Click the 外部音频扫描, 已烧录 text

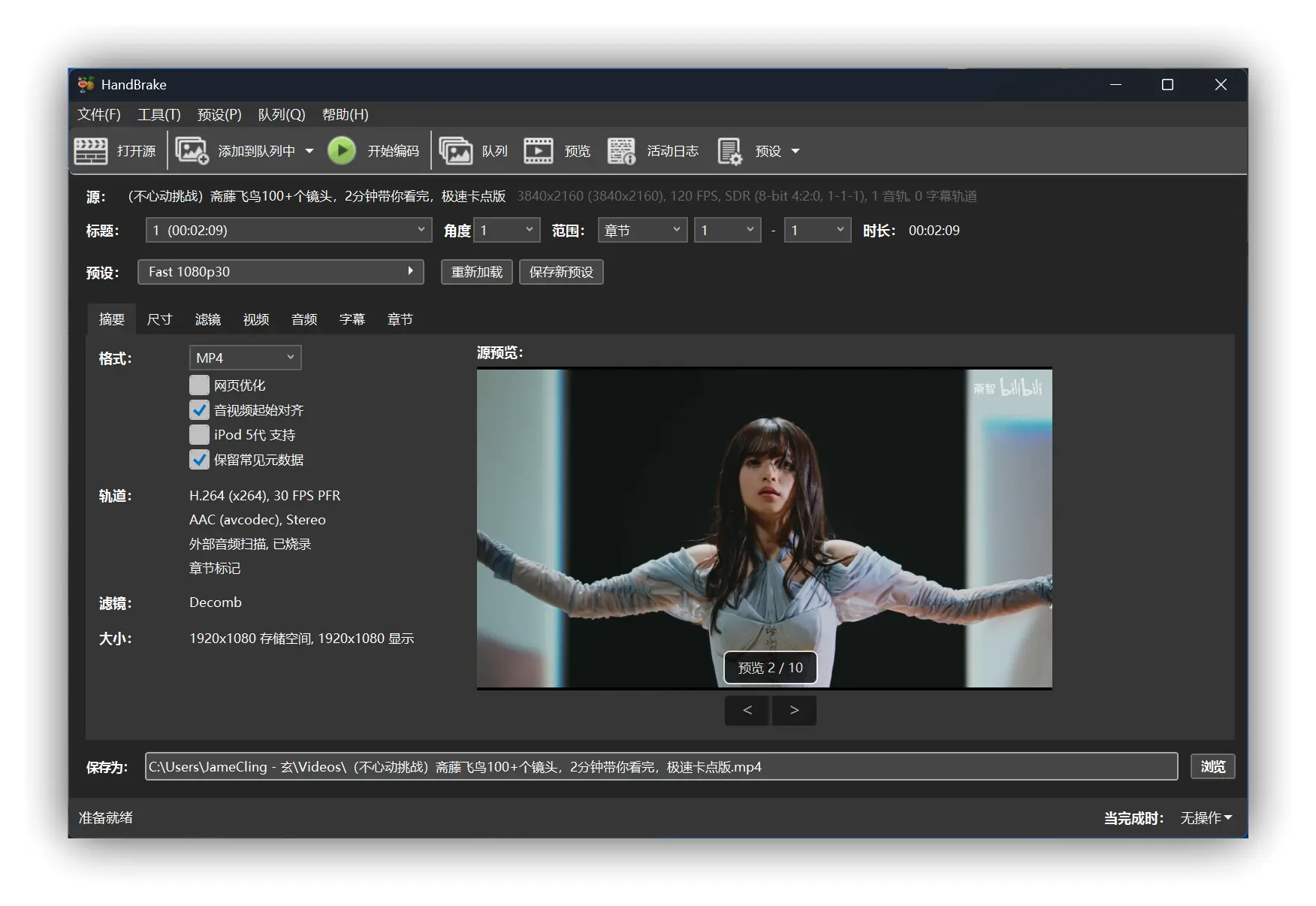250,544
